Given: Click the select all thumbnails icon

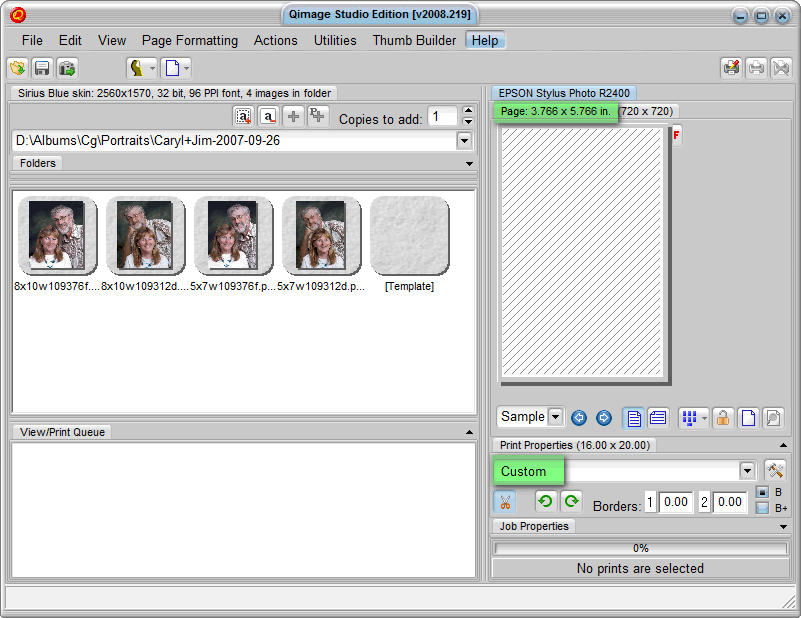Looking at the screenshot, I should coord(243,116).
